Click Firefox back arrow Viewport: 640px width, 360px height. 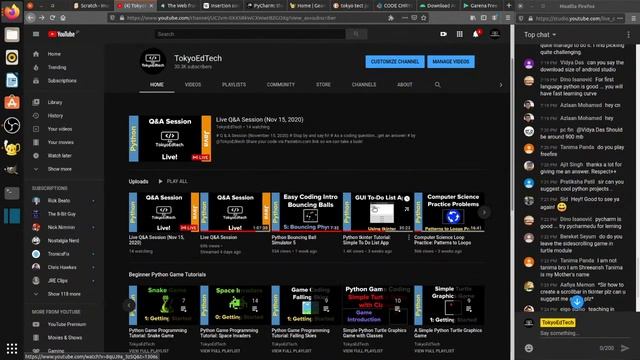tap(31, 18)
